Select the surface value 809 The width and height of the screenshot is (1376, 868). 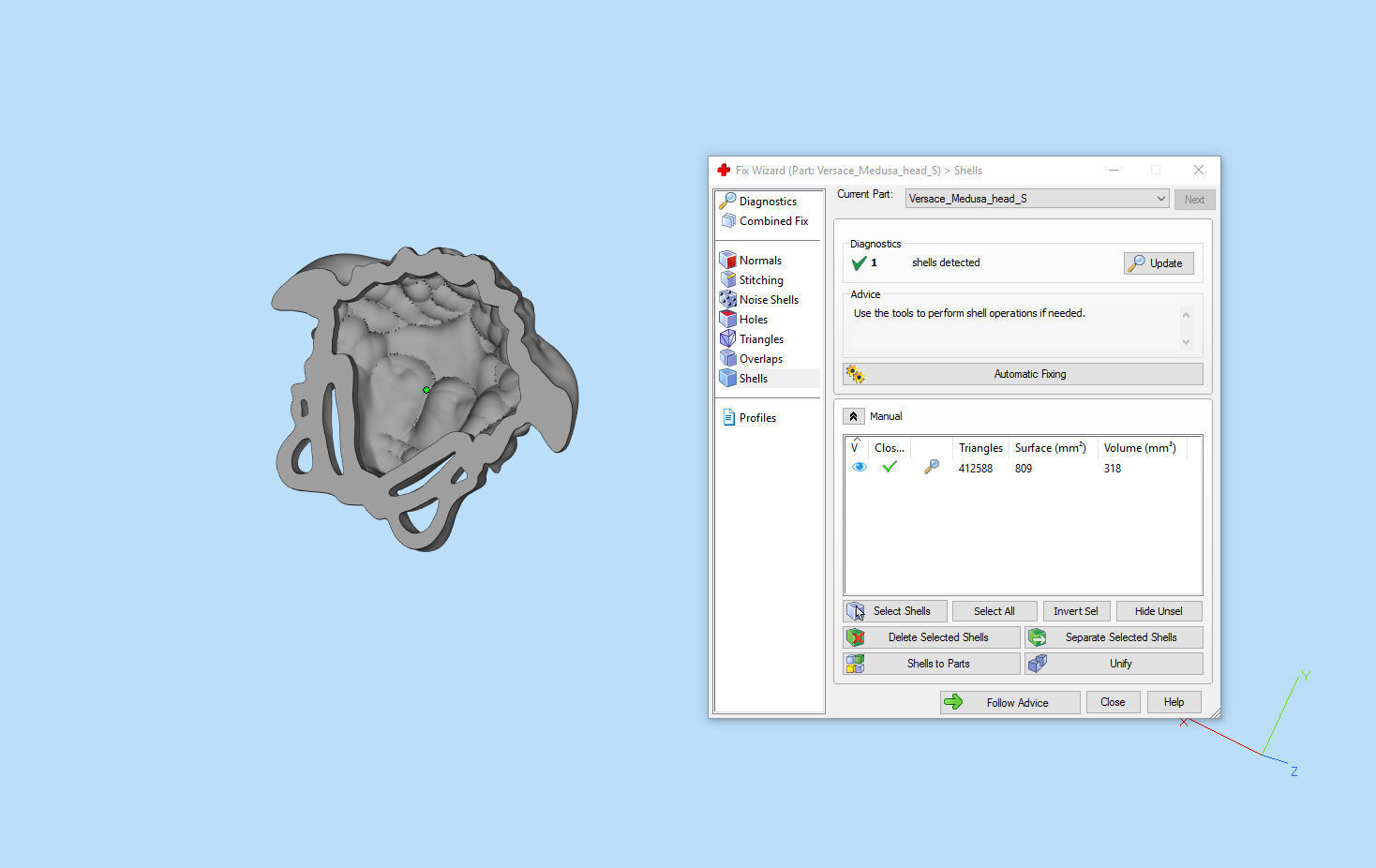(1023, 469)
